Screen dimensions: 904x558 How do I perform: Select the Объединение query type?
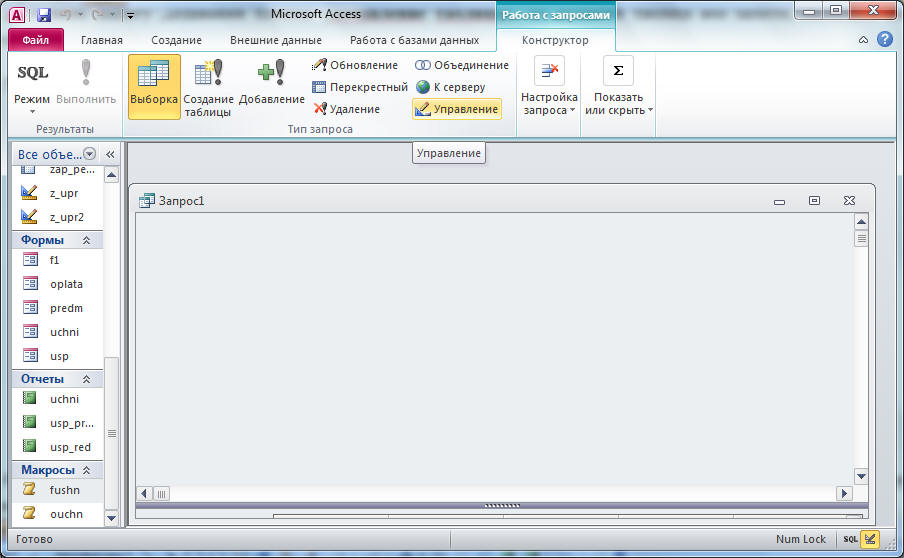coord(462,65)
